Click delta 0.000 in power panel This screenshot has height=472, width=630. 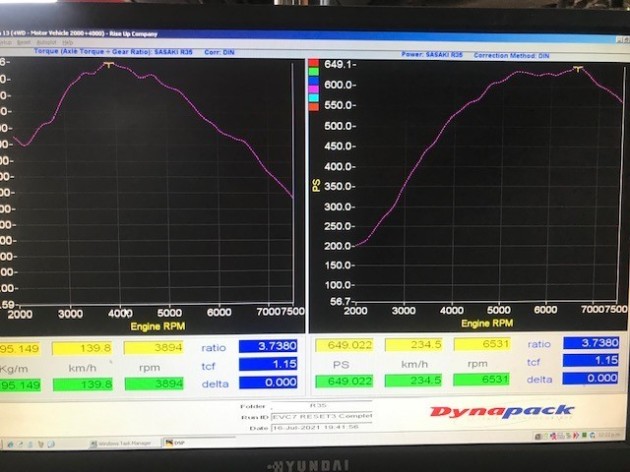pyautogui.click(x=590, y=378)
